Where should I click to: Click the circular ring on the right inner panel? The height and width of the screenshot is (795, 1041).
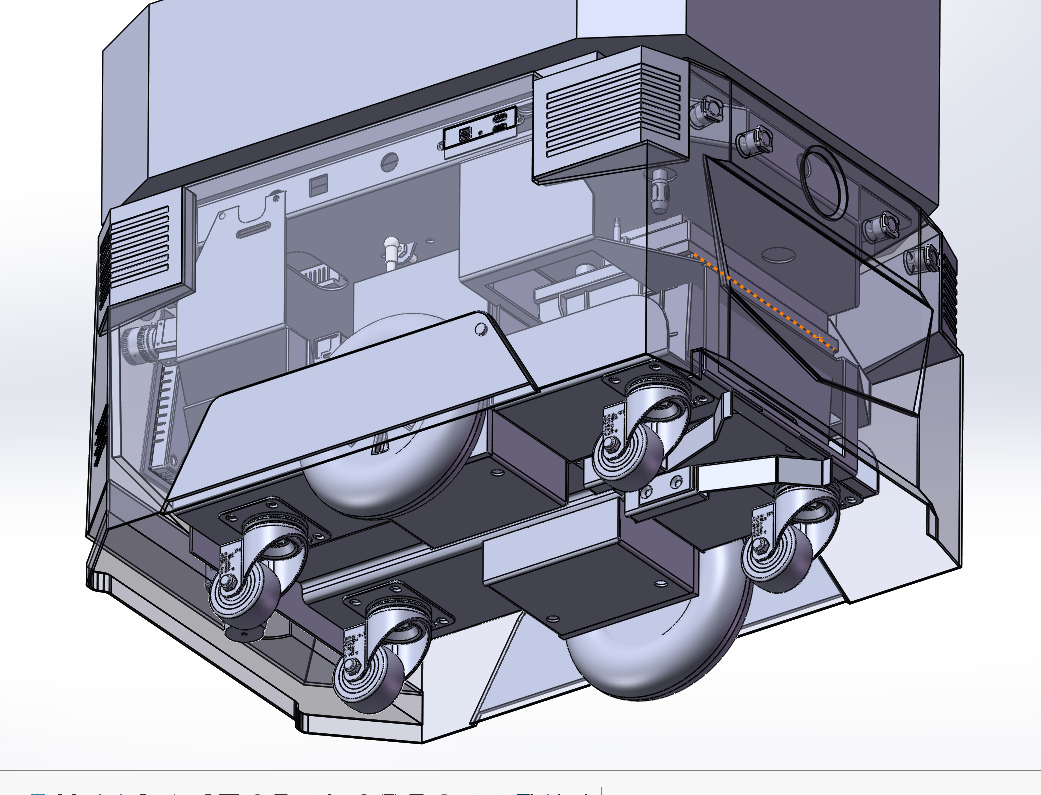tap(824, 181)
